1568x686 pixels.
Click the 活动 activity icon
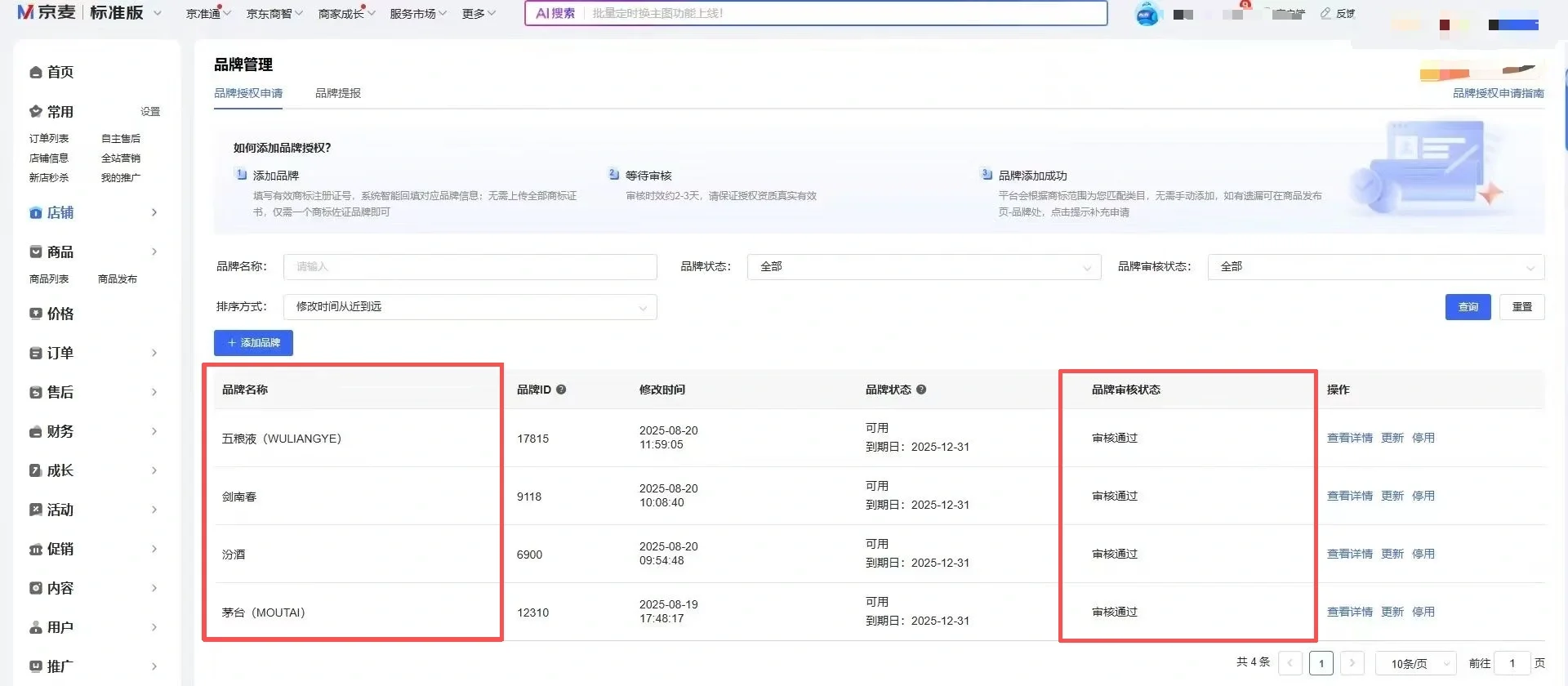coord(36,510)
